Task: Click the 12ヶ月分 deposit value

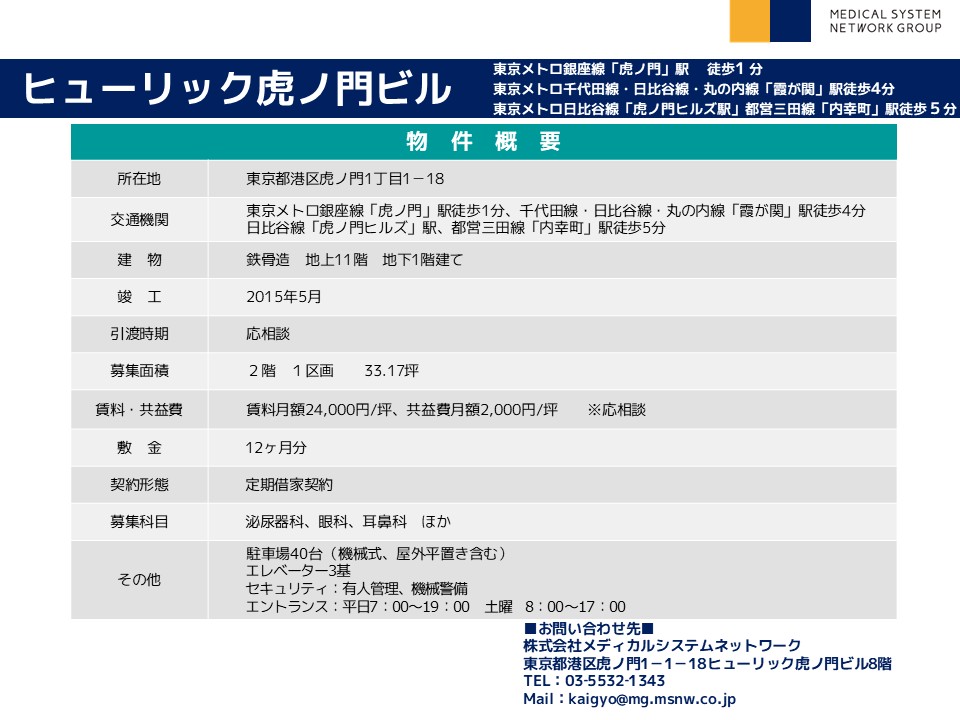Action: coord(276,448)
